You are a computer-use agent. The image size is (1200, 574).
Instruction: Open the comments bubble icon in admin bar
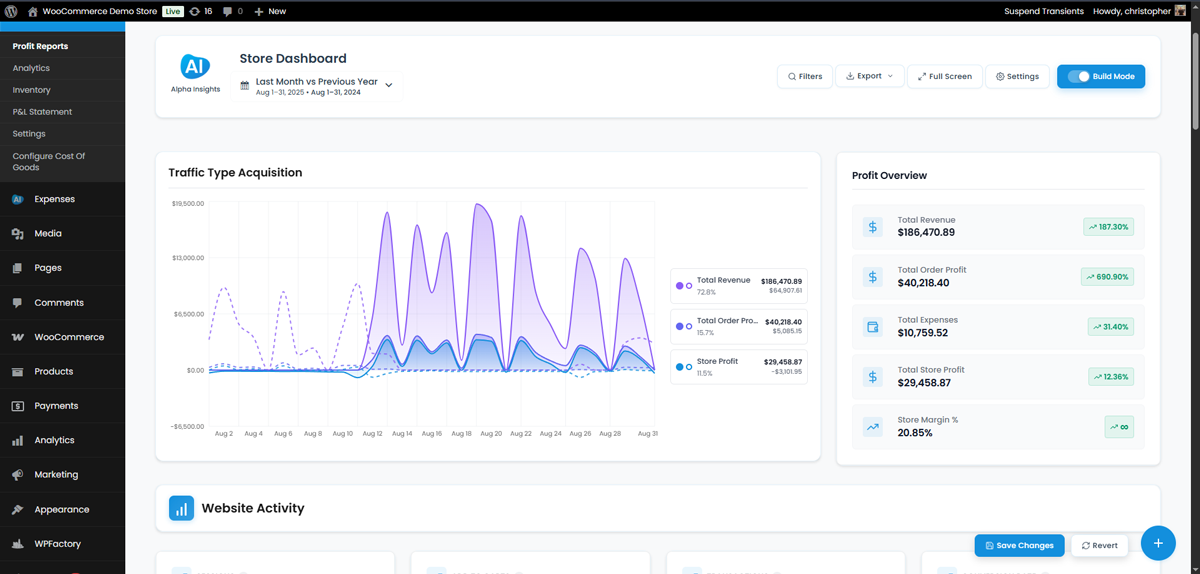tap(228, 11)
